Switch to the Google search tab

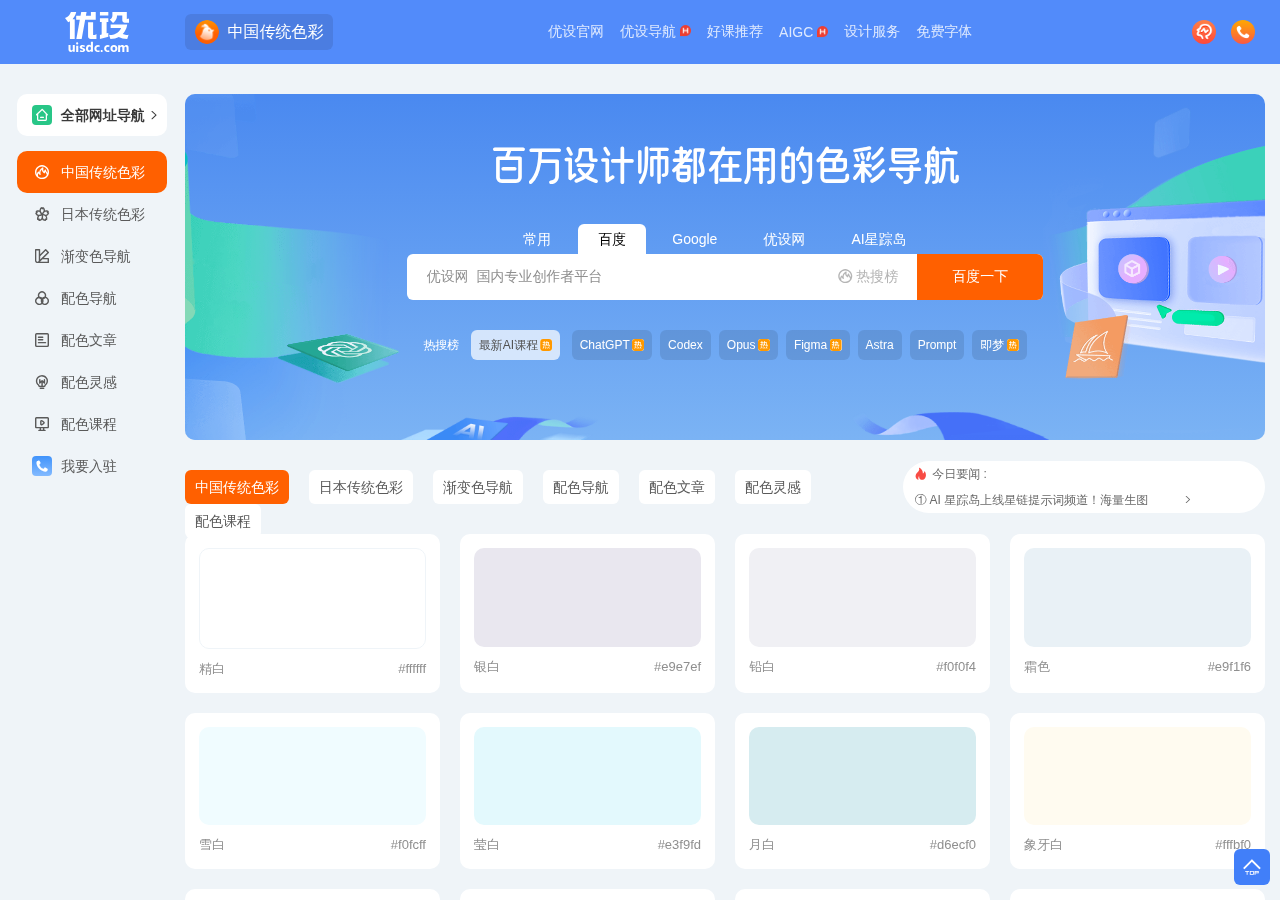pos(695,239)
